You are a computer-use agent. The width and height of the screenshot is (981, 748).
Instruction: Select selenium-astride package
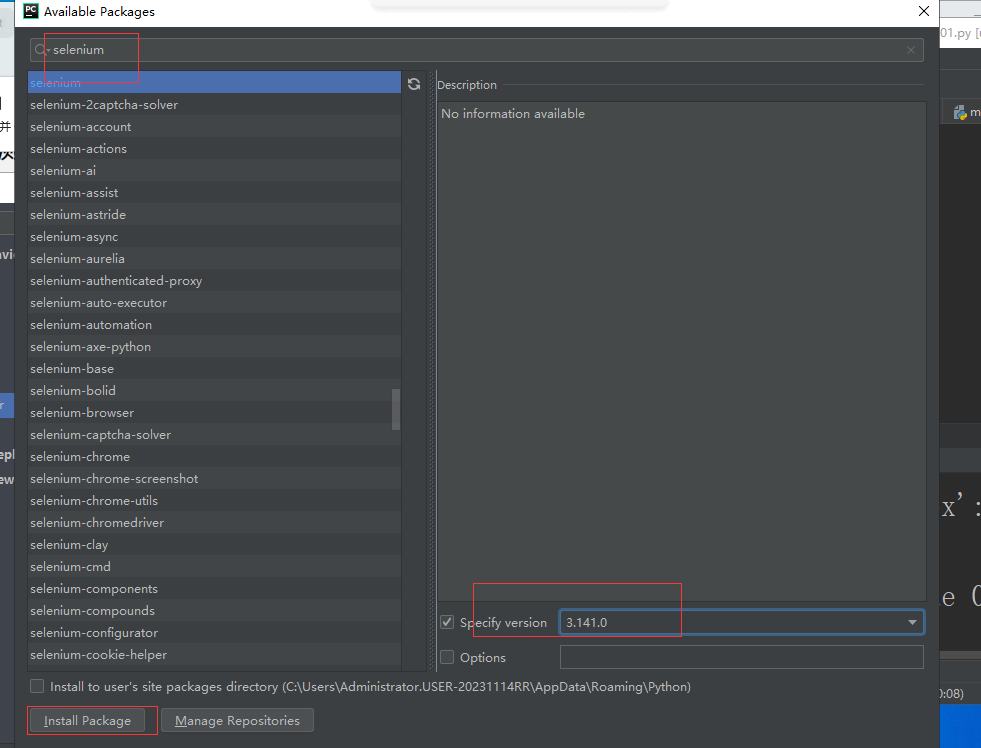pos(214,215)
